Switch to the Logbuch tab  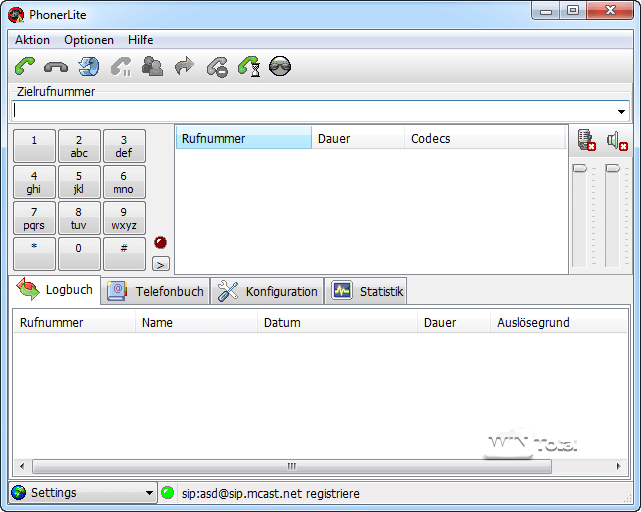click(x=54, y=290)
